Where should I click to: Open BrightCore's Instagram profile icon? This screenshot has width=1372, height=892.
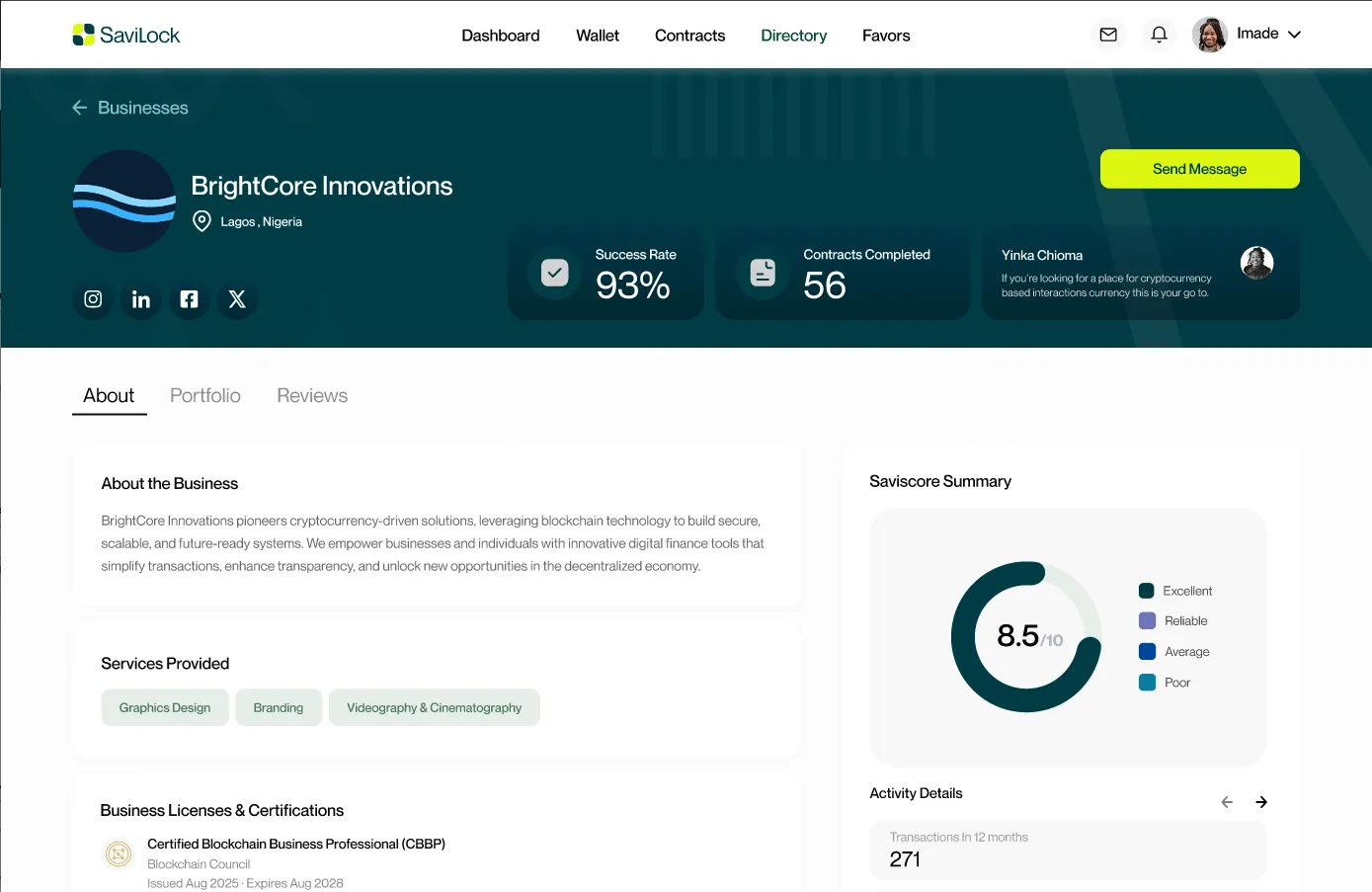pyautogui.click(x=92, y=299)
